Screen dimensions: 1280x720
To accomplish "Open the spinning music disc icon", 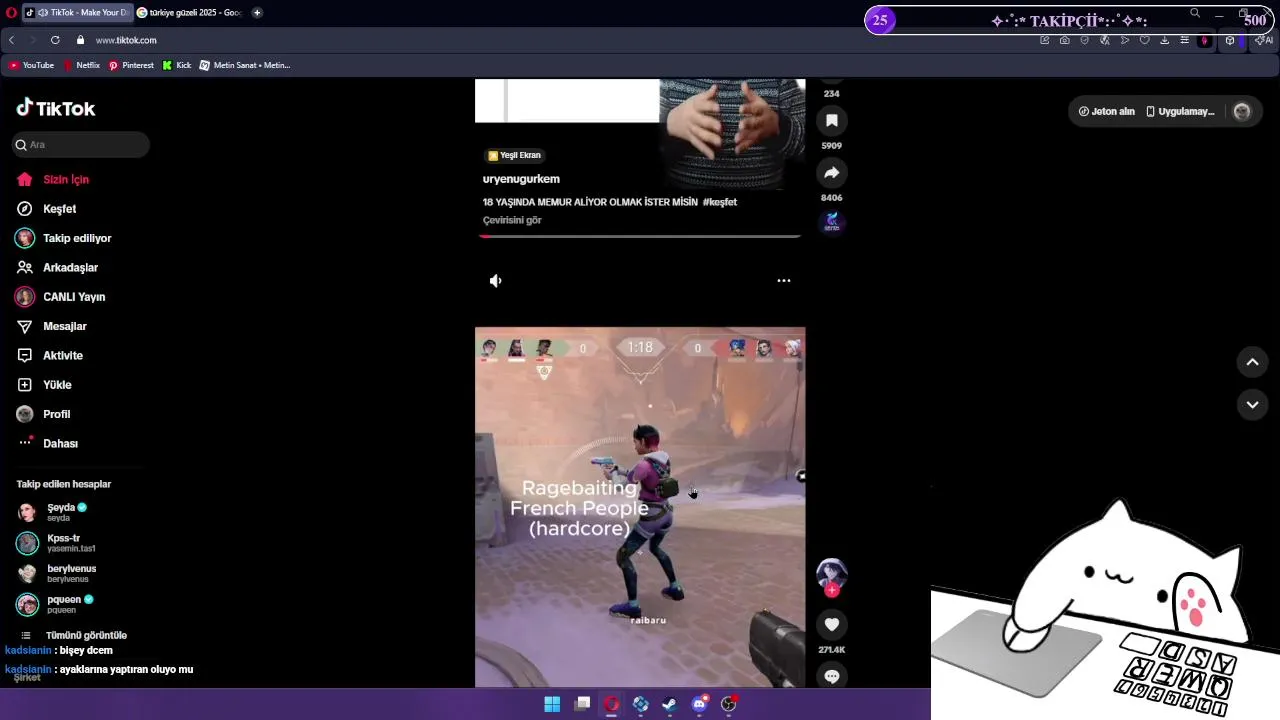I will pyautogui.click(x=831, y=223).
